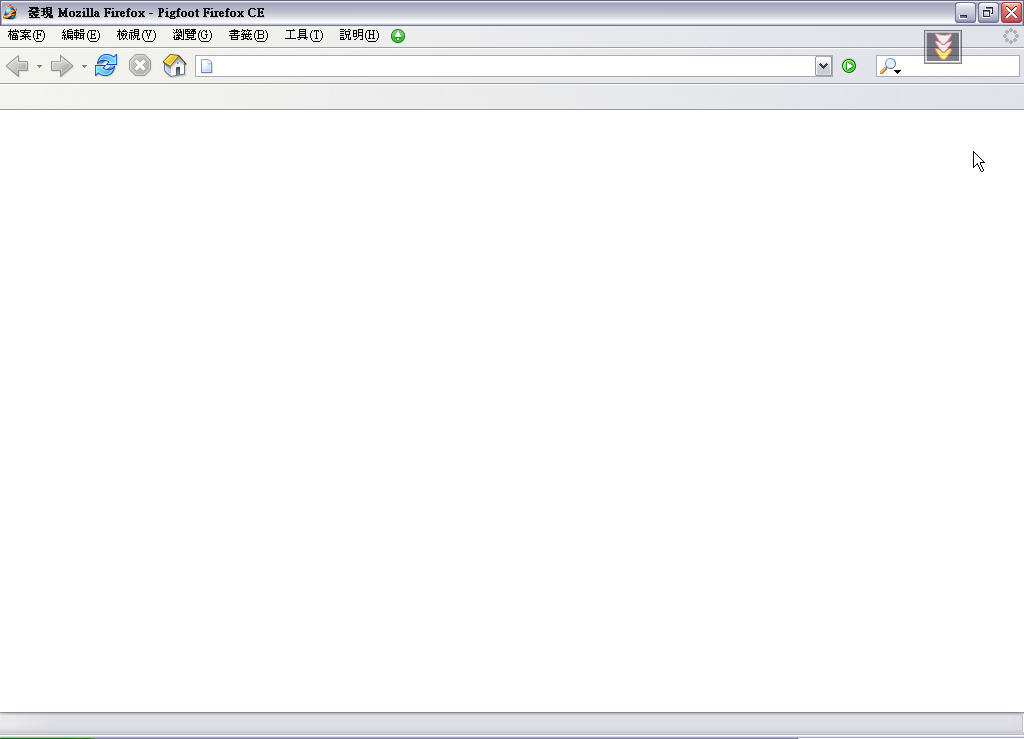Open the Forward button history dropdown arrow
The height and width of the screenshot is (739, 1024).
click(x=84, y=67)
